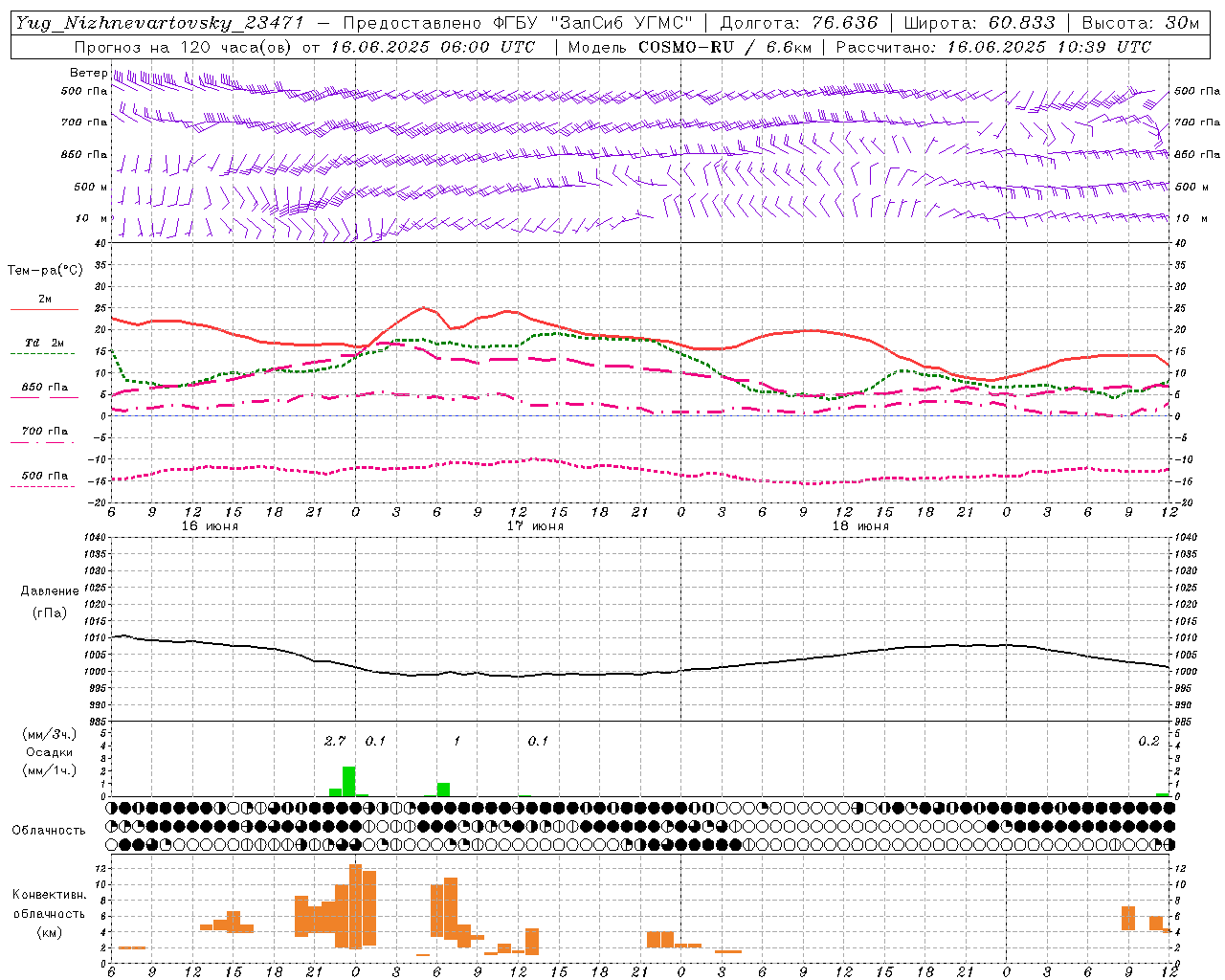Viewport: 1225px width, 980px height.
Task: Click the Высота: 30м header value
Action: (1140, 23)
